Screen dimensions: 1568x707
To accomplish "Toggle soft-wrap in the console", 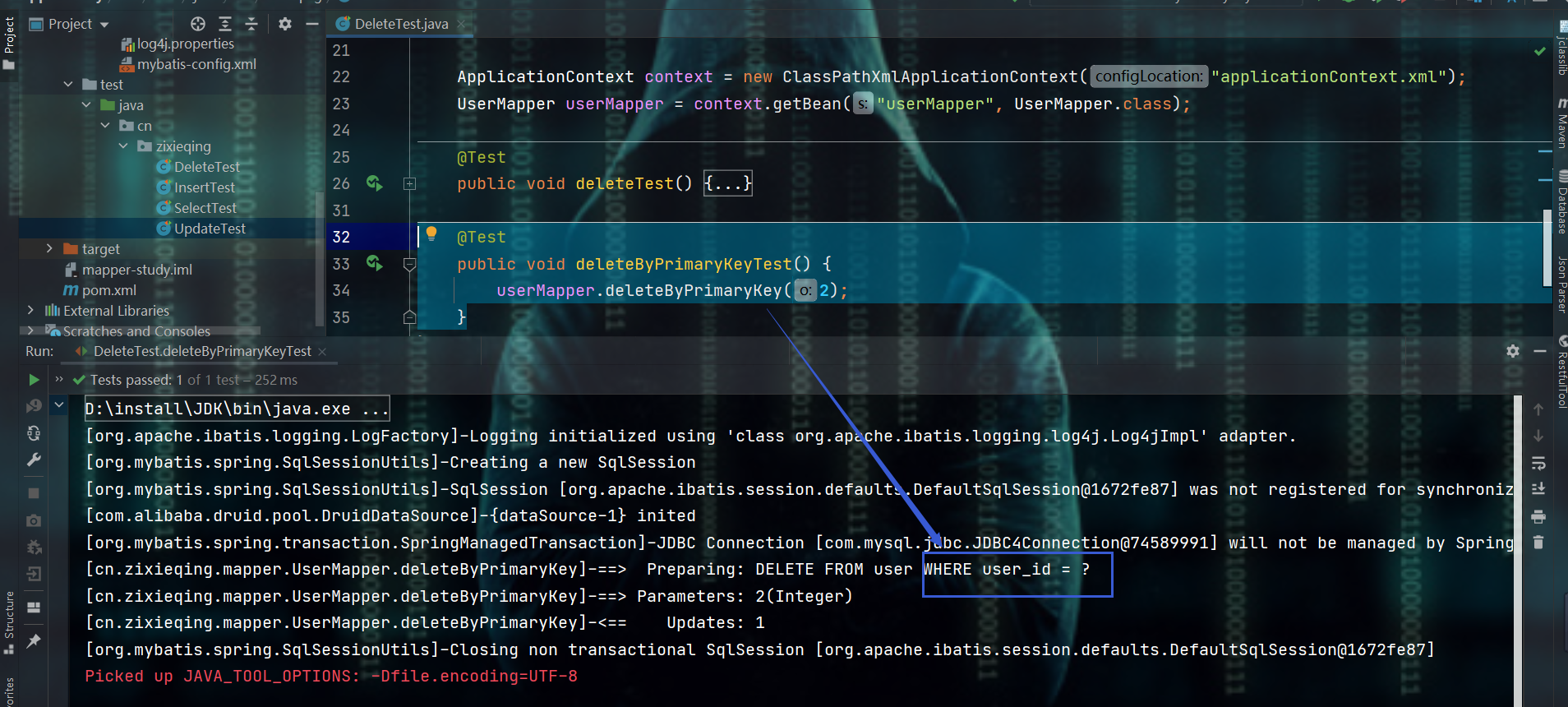I will 1538,463.
